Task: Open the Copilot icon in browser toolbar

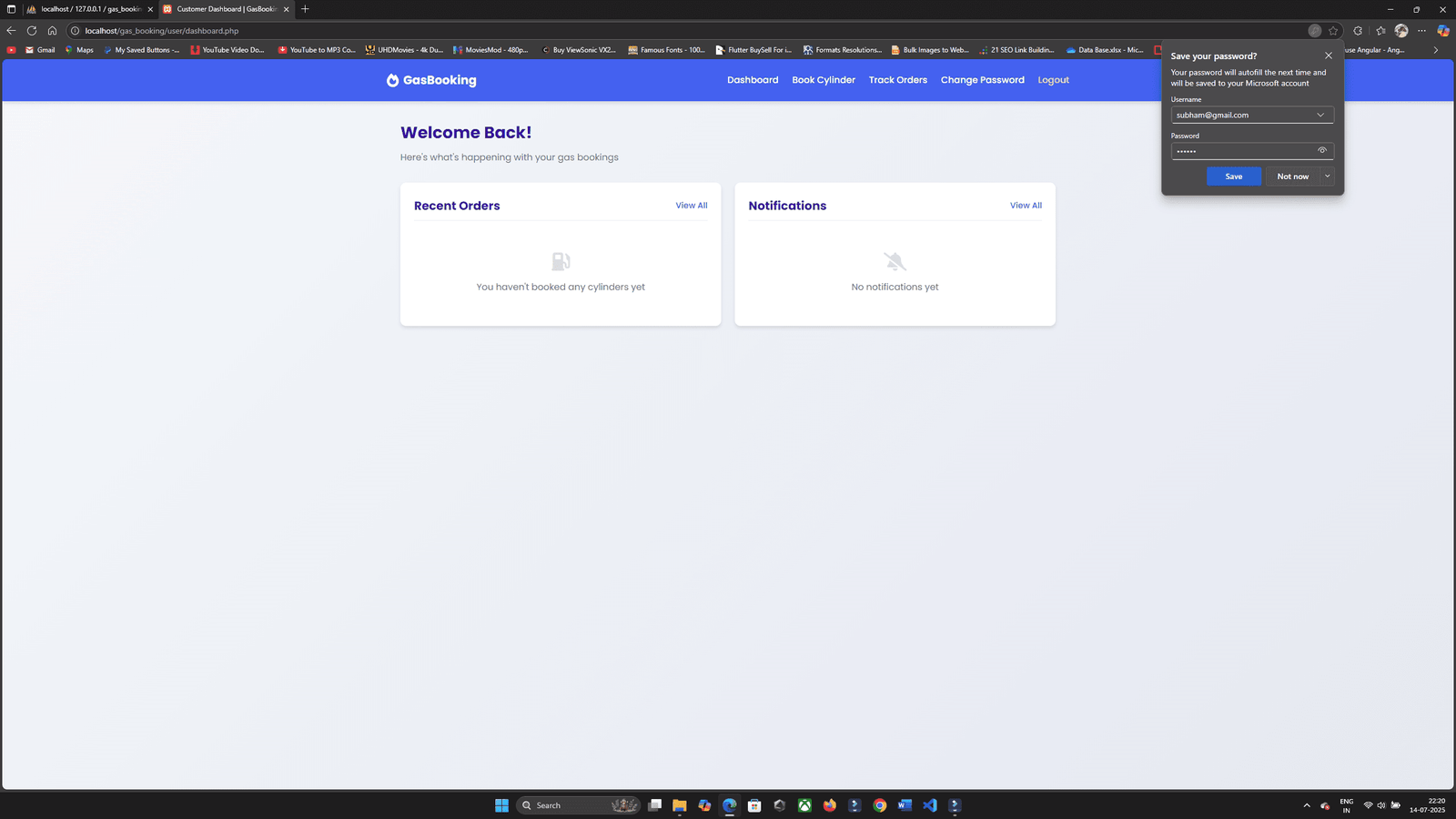Action: (1442, 31)
